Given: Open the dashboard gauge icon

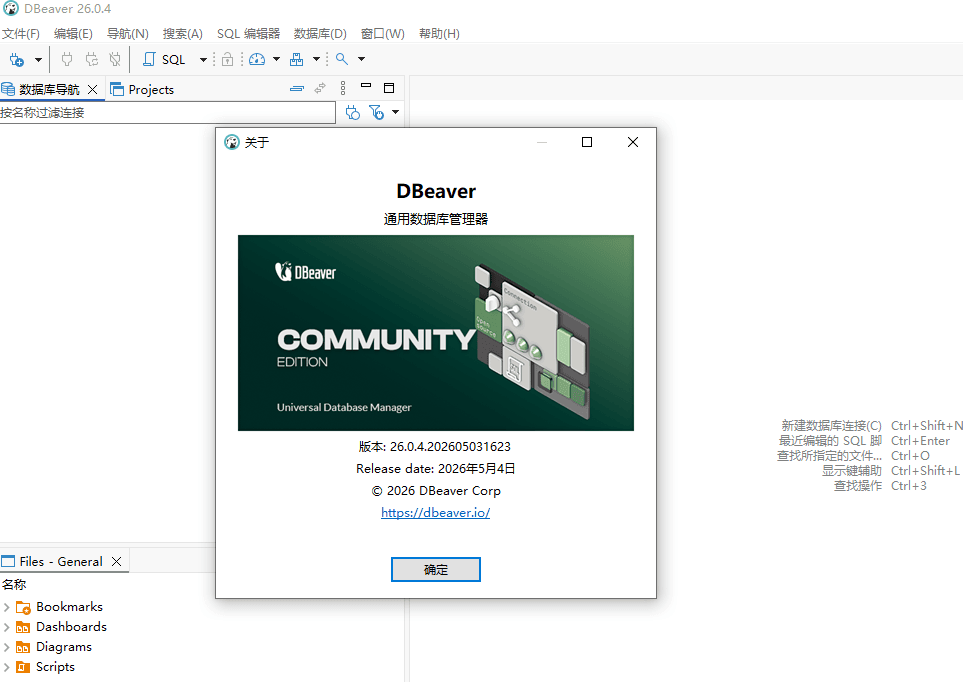Looking at the screenshot, I should [x=257, y=60].
